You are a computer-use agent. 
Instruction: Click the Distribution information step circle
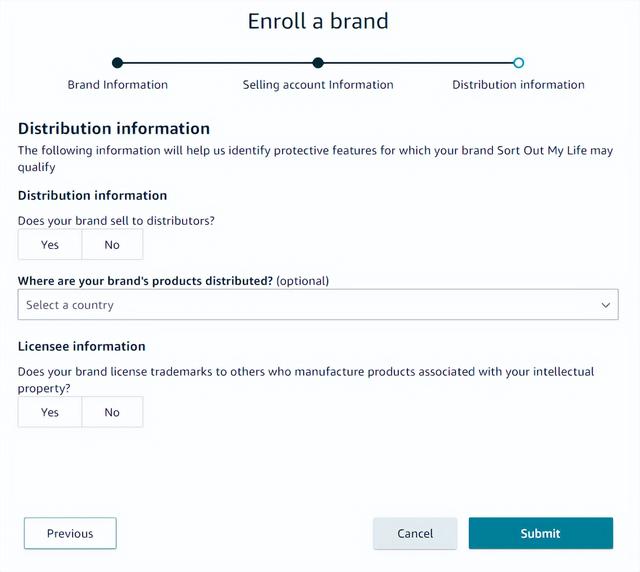coord(518,63)
